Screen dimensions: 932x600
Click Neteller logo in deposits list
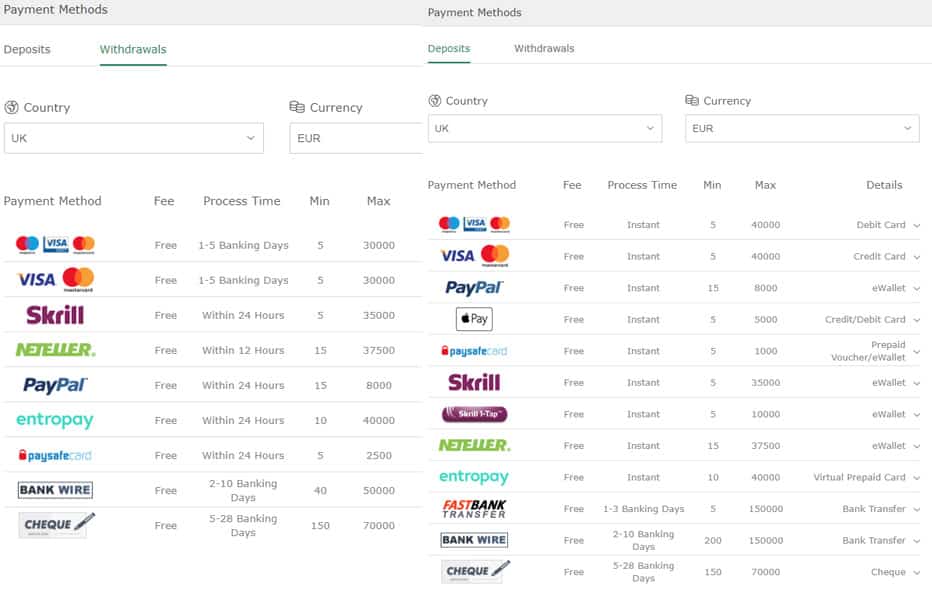tap(474, 445)
